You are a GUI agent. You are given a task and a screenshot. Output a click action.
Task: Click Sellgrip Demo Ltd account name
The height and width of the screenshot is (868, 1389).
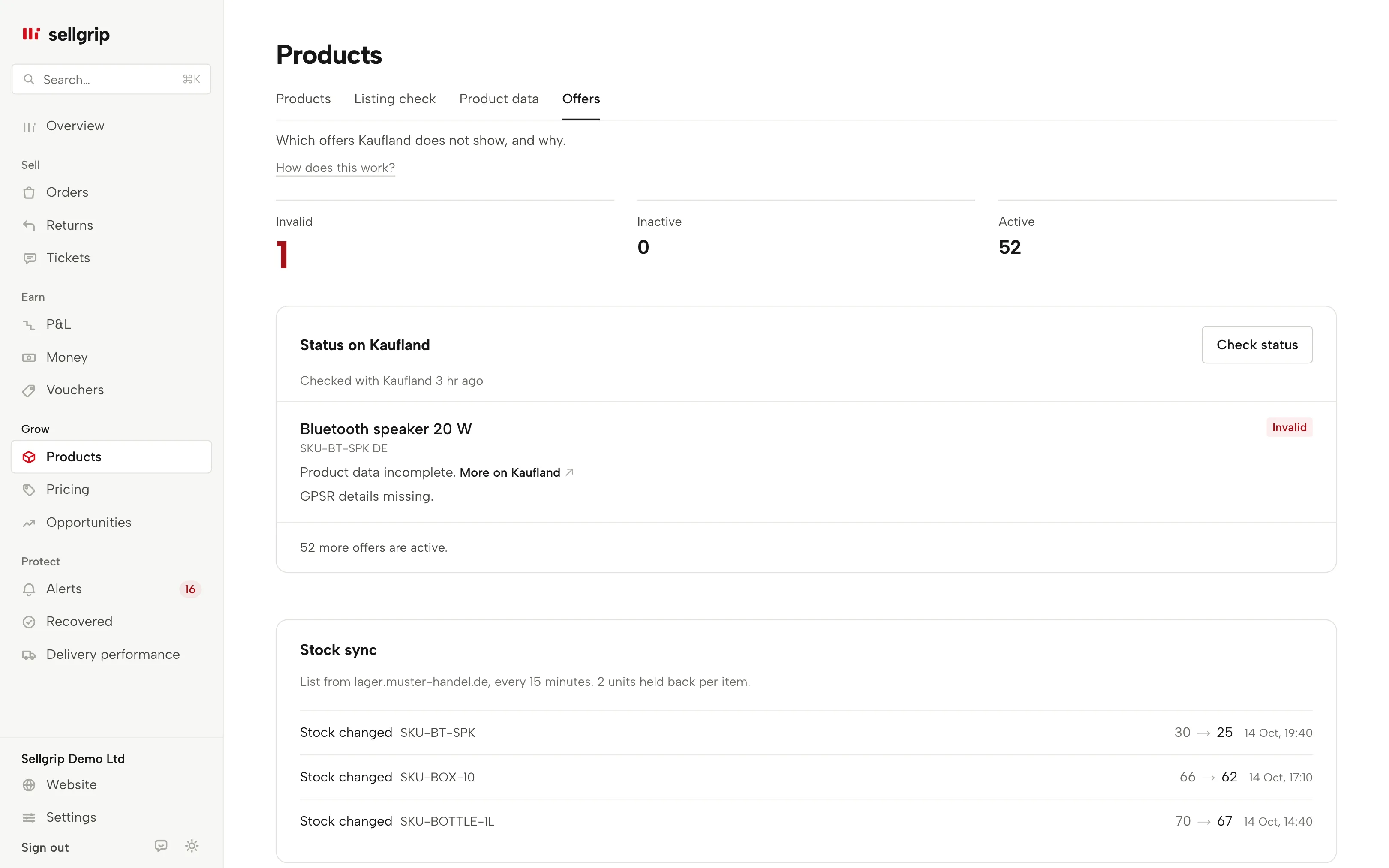[x=73, y=759]
